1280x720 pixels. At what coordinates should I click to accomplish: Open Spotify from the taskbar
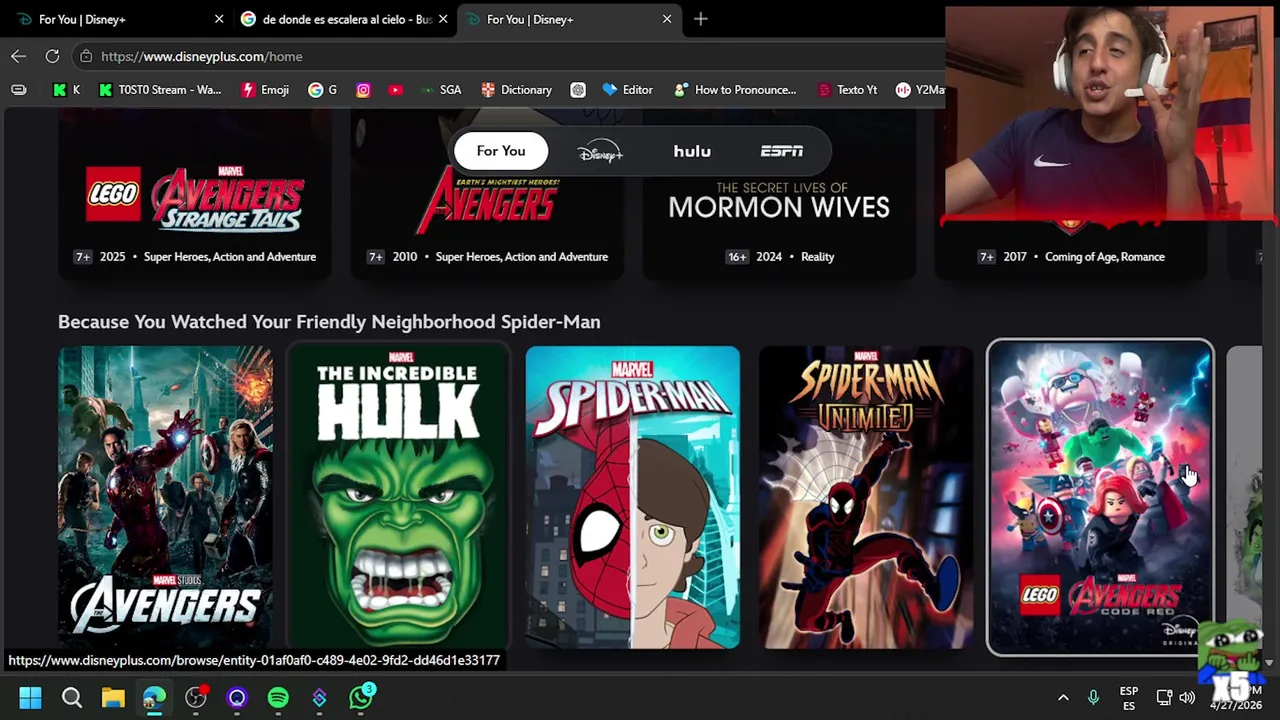point(278,697)
